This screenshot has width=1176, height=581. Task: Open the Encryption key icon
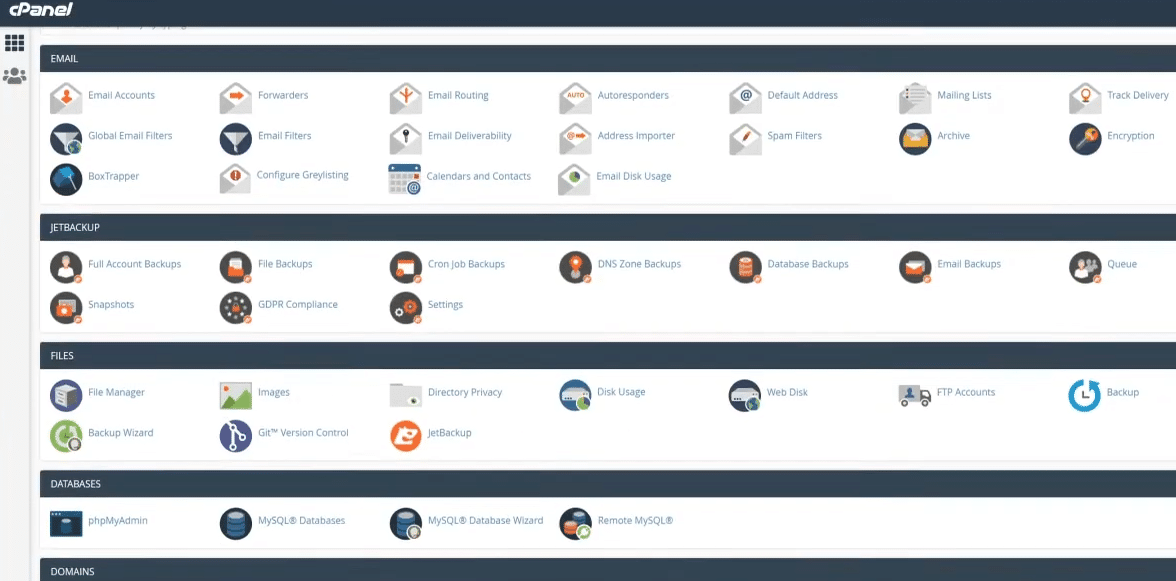(x=1085, y=139)
